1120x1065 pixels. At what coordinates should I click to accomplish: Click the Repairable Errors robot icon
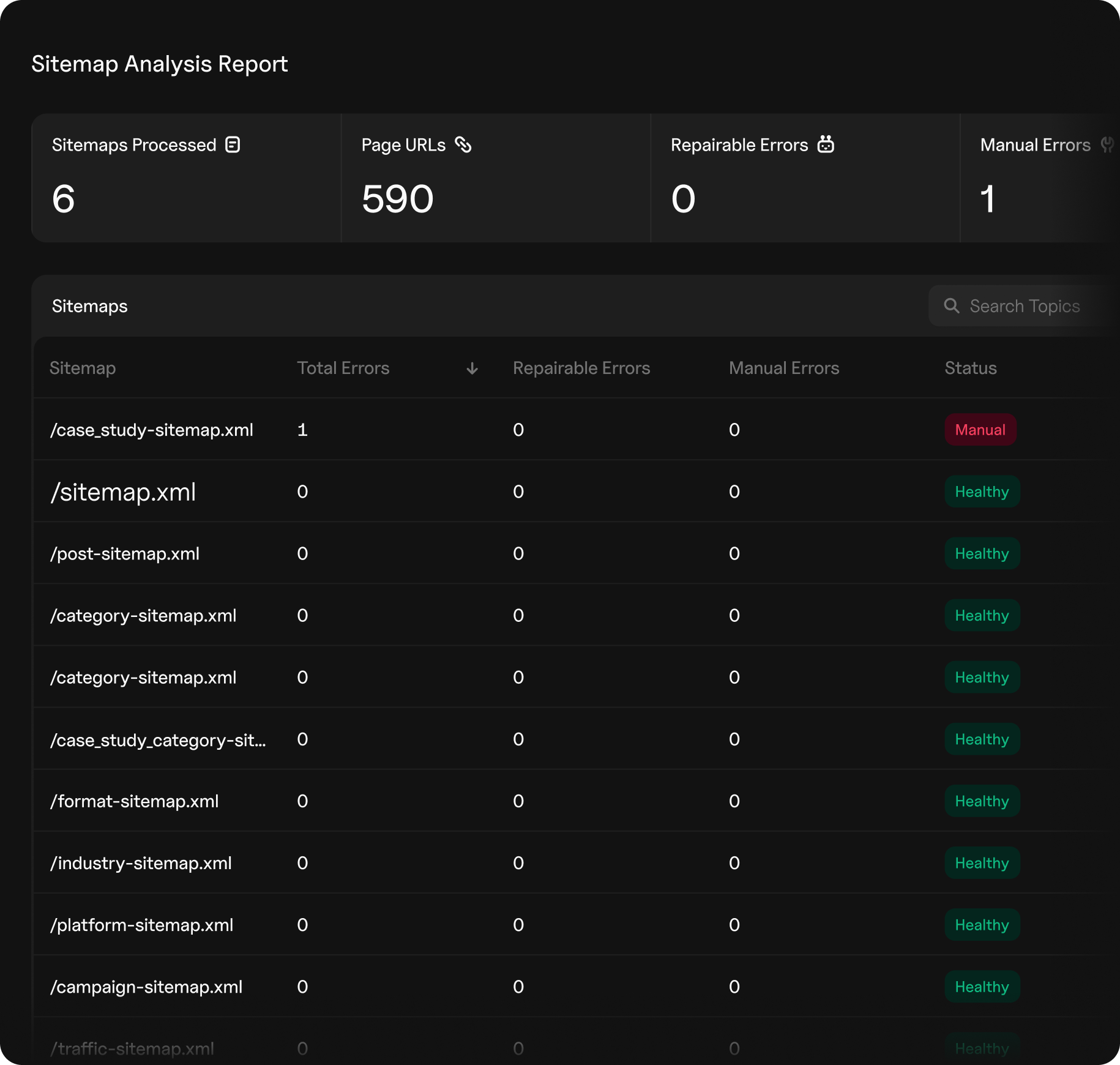pyautogui.click(x=826, y=144)
